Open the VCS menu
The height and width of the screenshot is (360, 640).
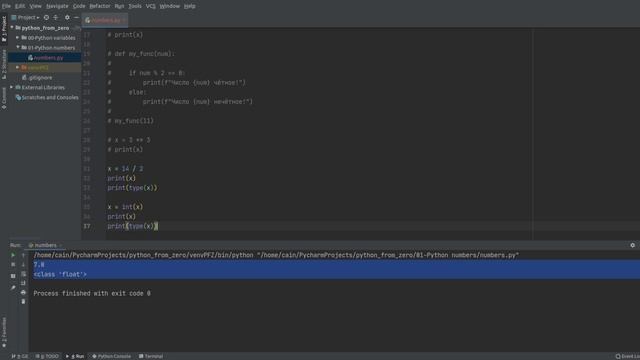pyautogui.click(x=151, y=6)
